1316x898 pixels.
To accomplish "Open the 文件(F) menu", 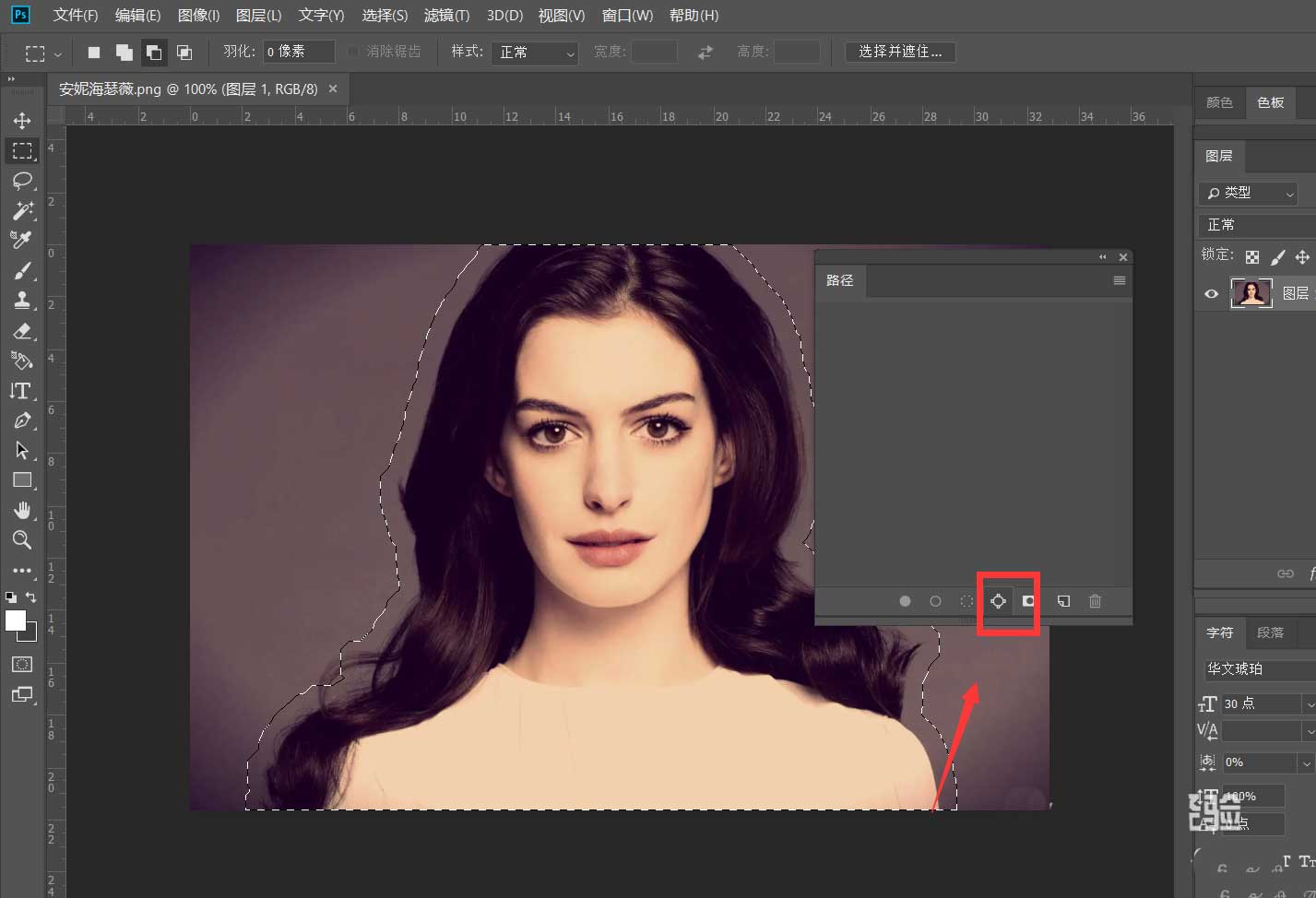I will 75,16.
